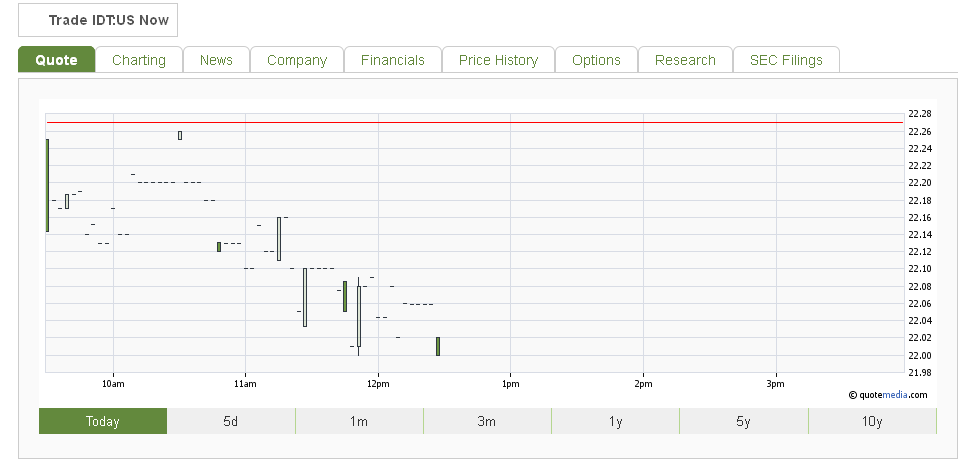Image resolution: width=964 pixels, height=471 pixels.
Task: Change chart range to 1y
Action: [615, 421]
